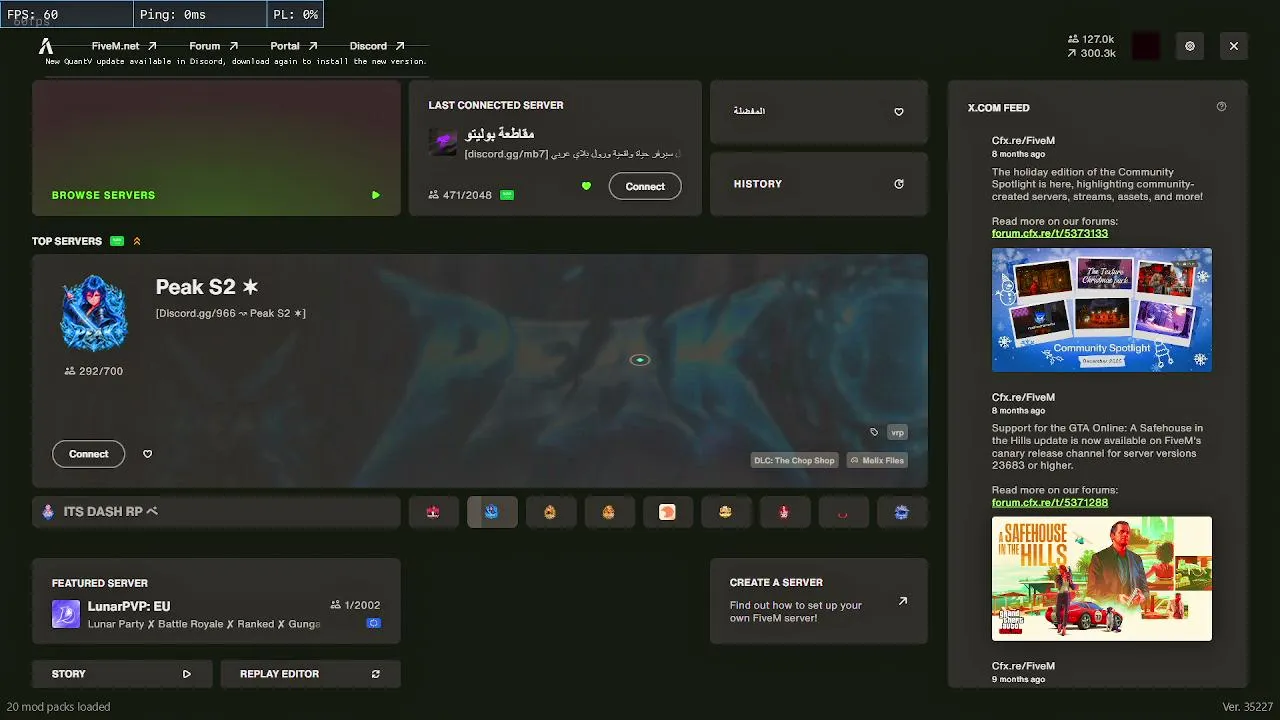Click the first Cfx.re/FiveM post author name
The image size is (1280, 720).
[x=1023, y=141]
